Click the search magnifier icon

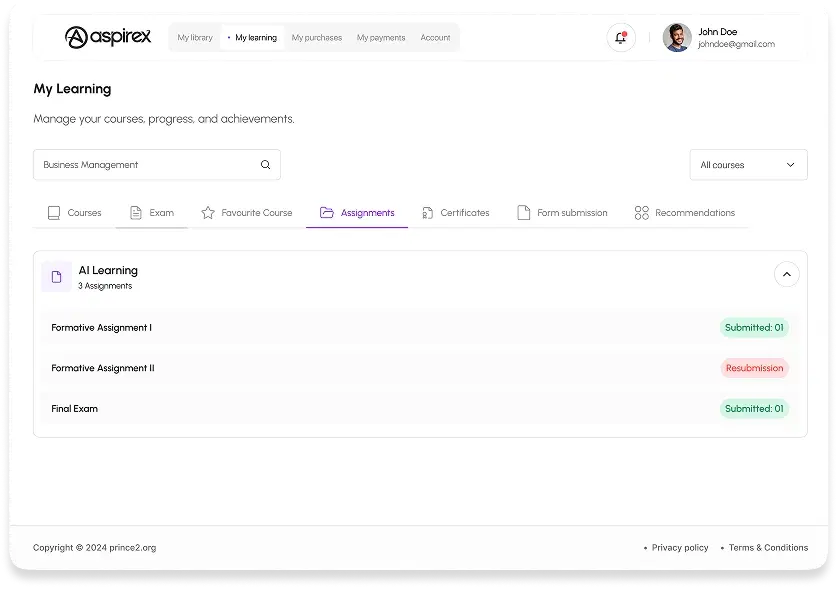[x=265, y=165]
